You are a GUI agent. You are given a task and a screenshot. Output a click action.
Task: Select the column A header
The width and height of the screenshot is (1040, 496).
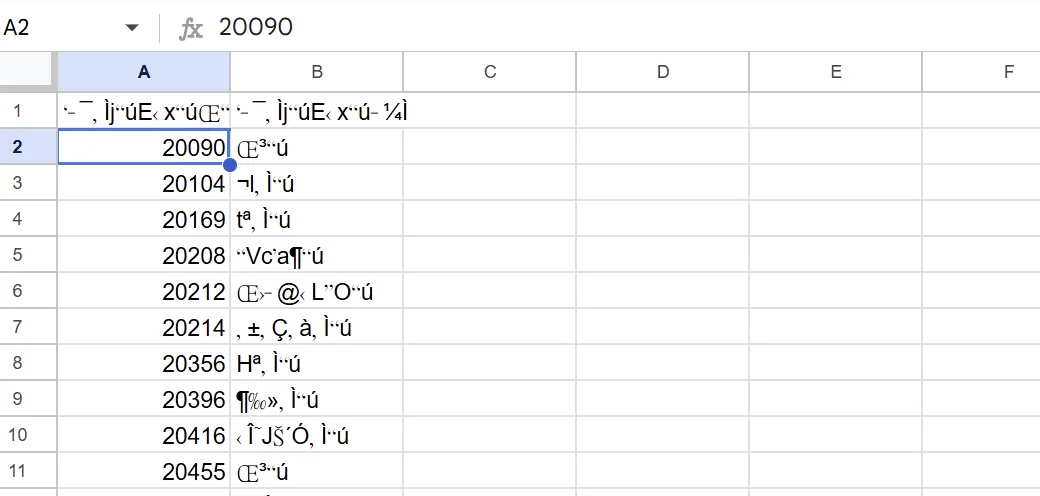pos(144,71)
